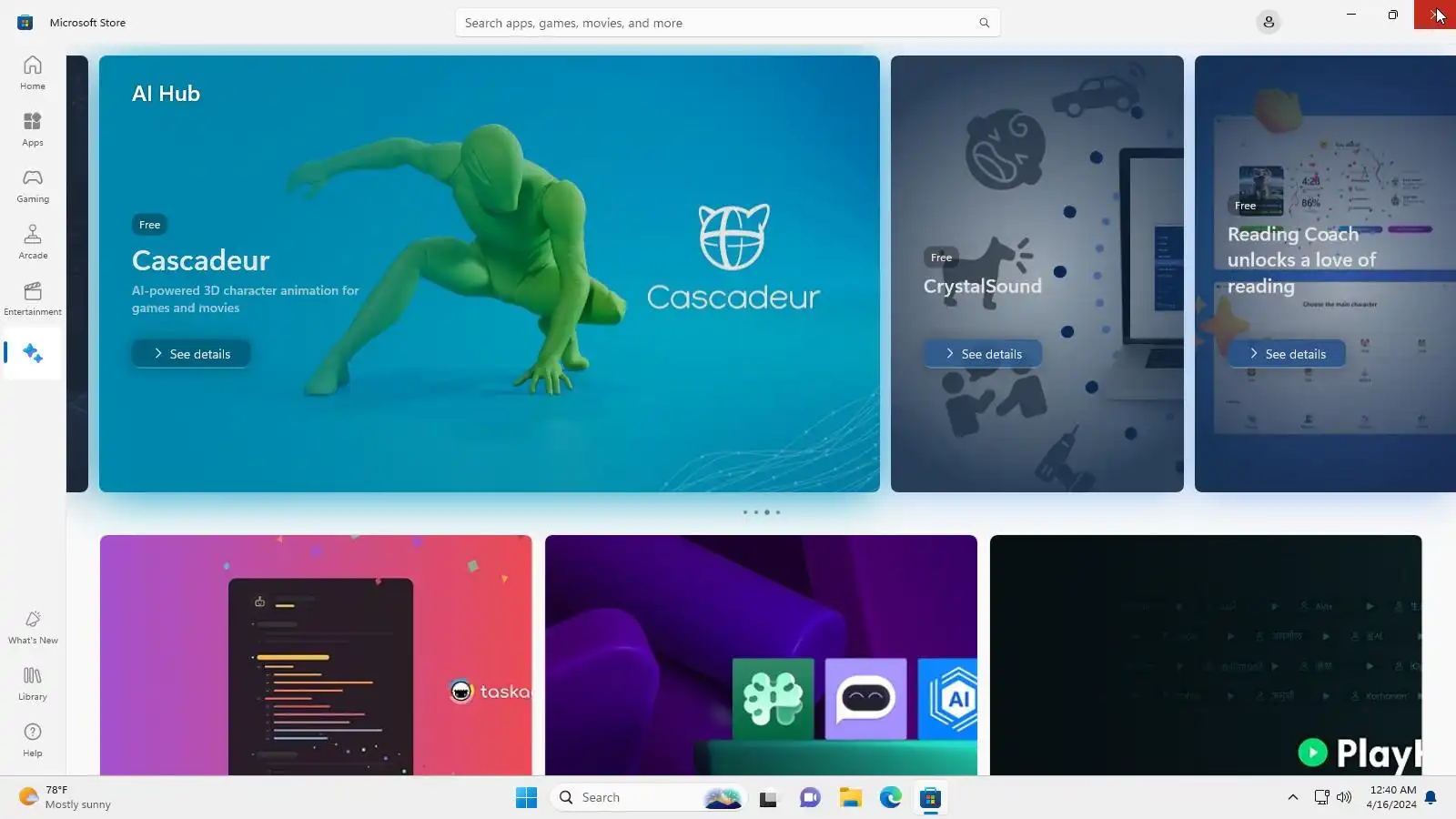1456x819 pixels.
Task: Open What's New in sidebar
Action: [33, 628]
